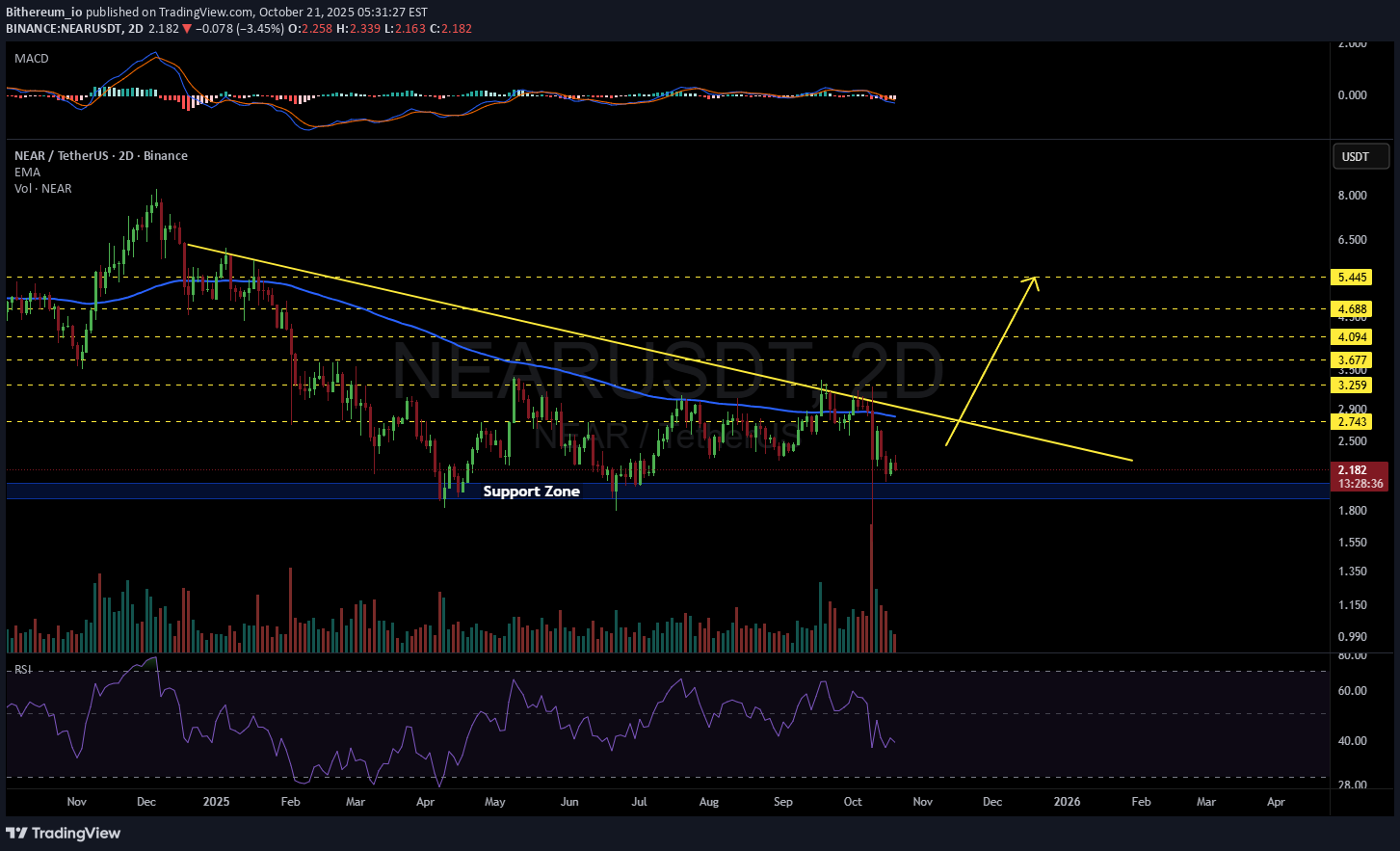Screen dimensions: 1400x851
Task: Click the yellow arrow head near 5.445
Action: (x=1033, y=280)
